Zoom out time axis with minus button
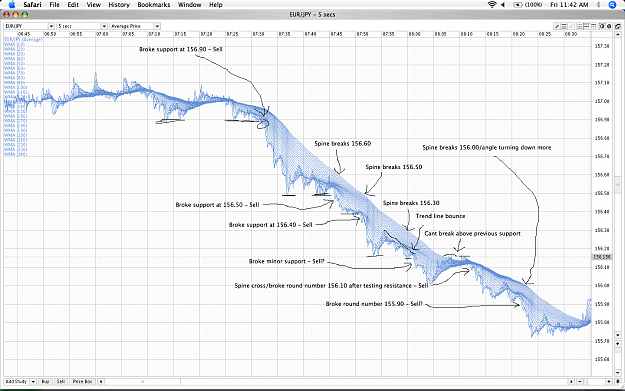Viewport: 625px width, 391px height. 580,381
